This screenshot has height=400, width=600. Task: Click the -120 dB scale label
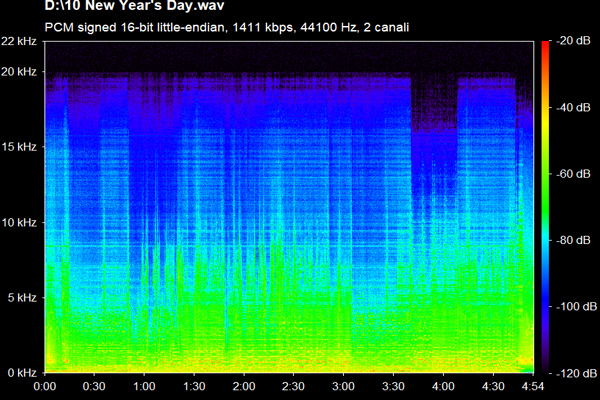(x=577, y=373)
